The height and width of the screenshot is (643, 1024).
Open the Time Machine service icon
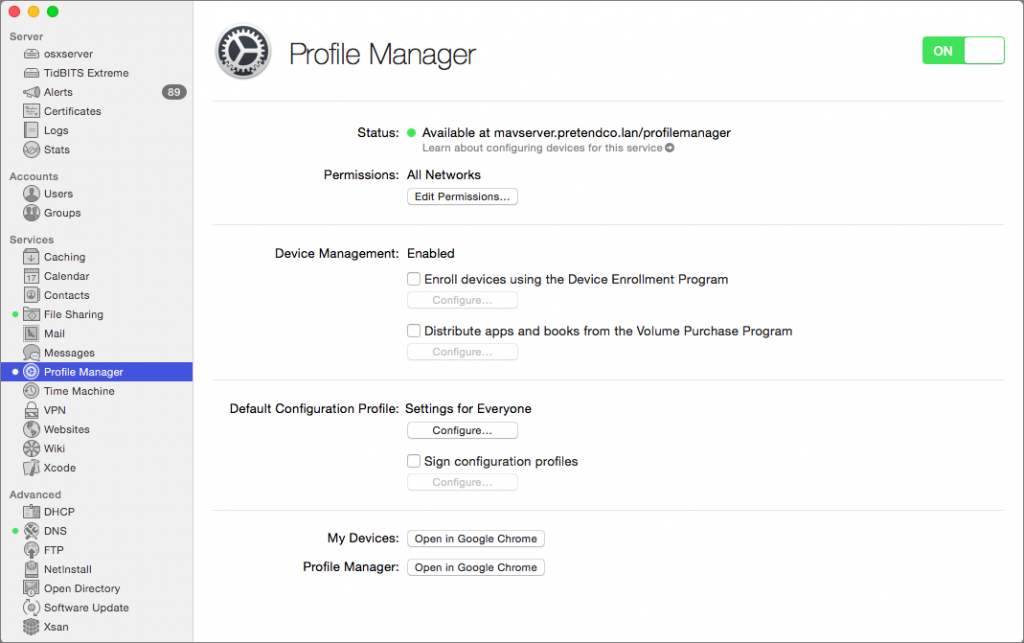pos(31,391)
